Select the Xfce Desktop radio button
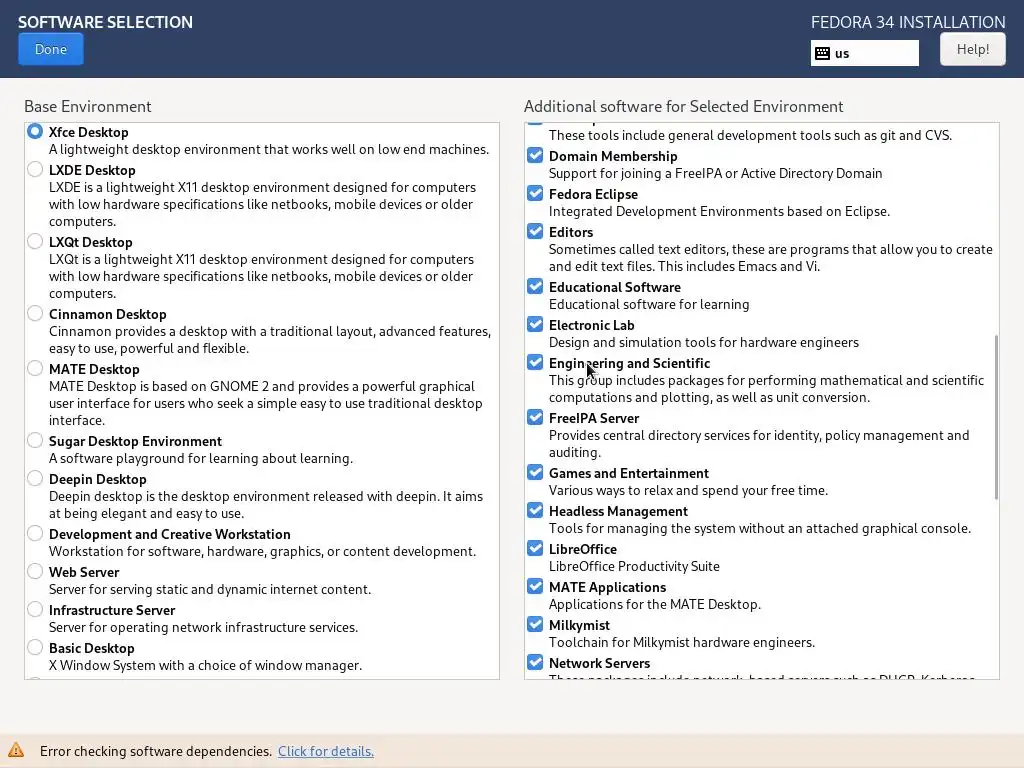The image size is (1024, 768). tap(35, 131)
